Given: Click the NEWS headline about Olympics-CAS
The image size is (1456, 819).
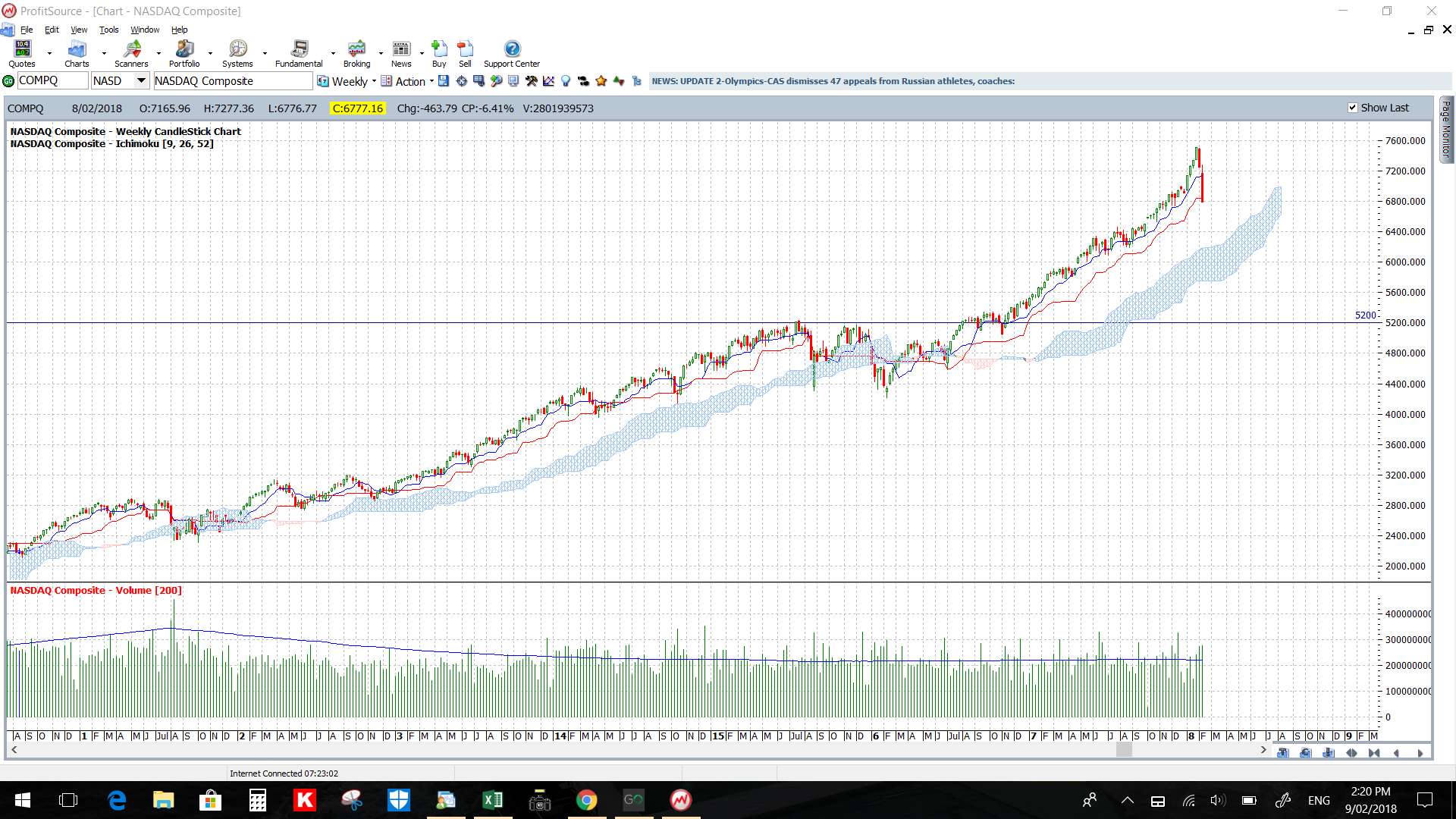Looking at the screenshot, I should tap(833, 81).
